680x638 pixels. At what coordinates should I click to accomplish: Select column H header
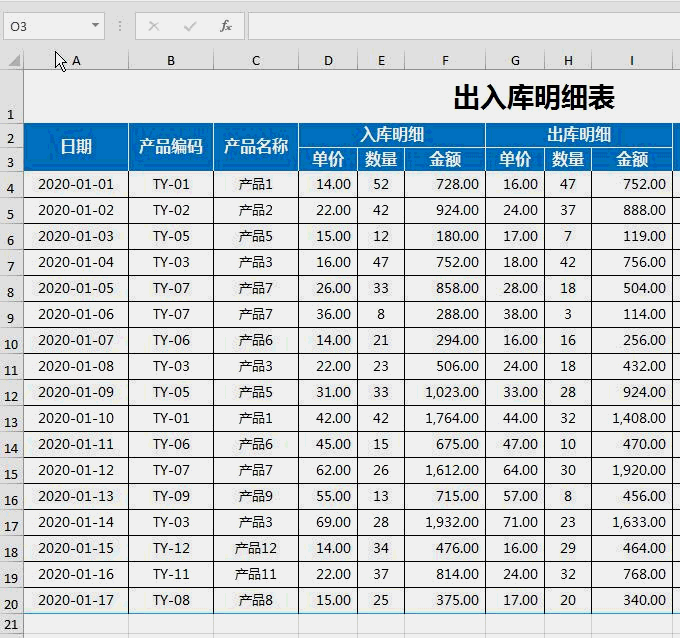click(x=568, y=61)
